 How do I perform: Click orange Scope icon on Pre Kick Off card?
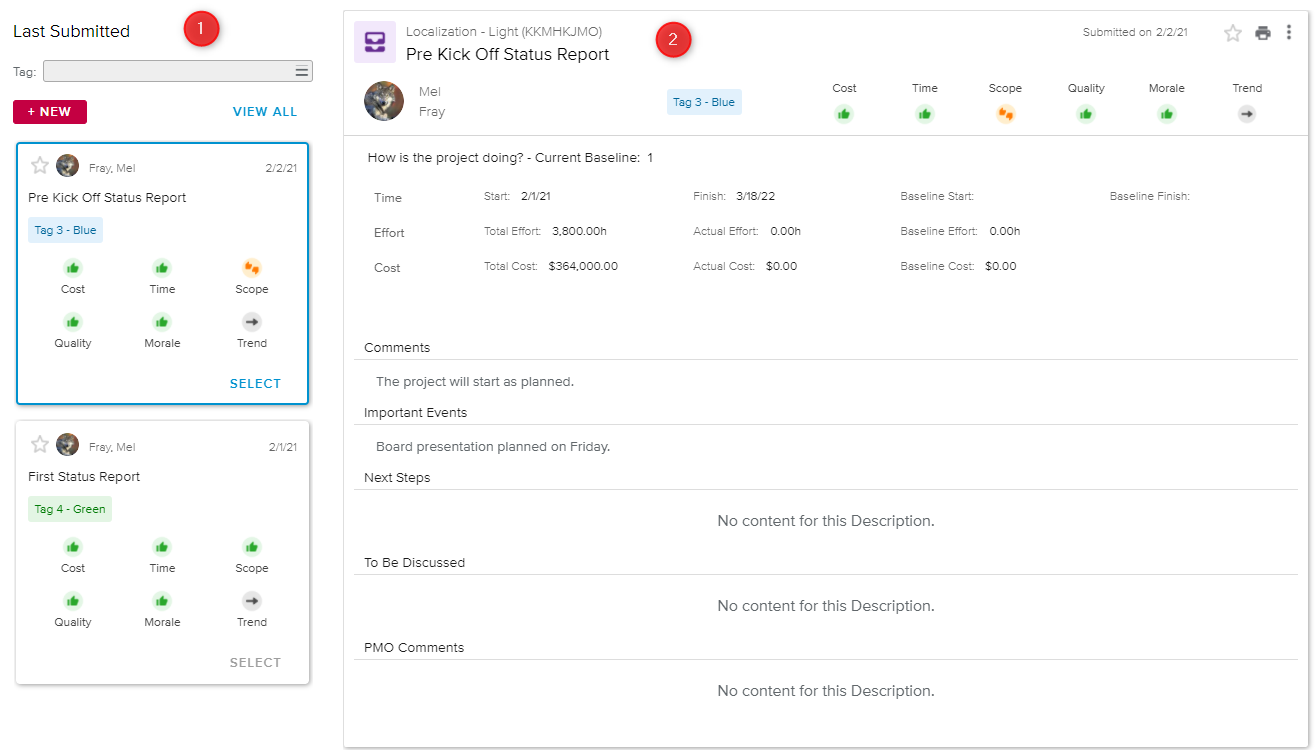click(252, 268)
